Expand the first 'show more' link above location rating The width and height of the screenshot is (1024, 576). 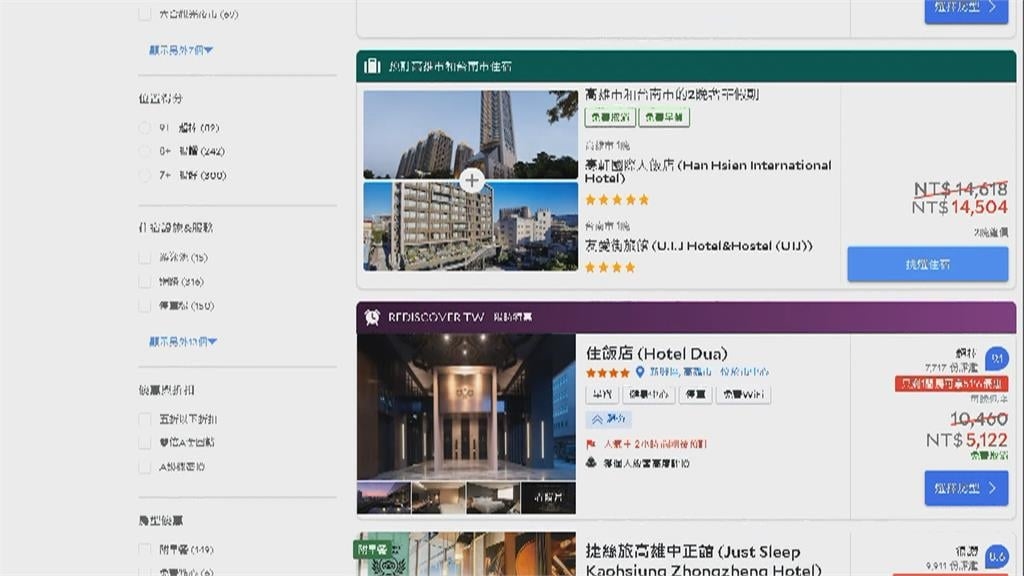tap(181, 50)
